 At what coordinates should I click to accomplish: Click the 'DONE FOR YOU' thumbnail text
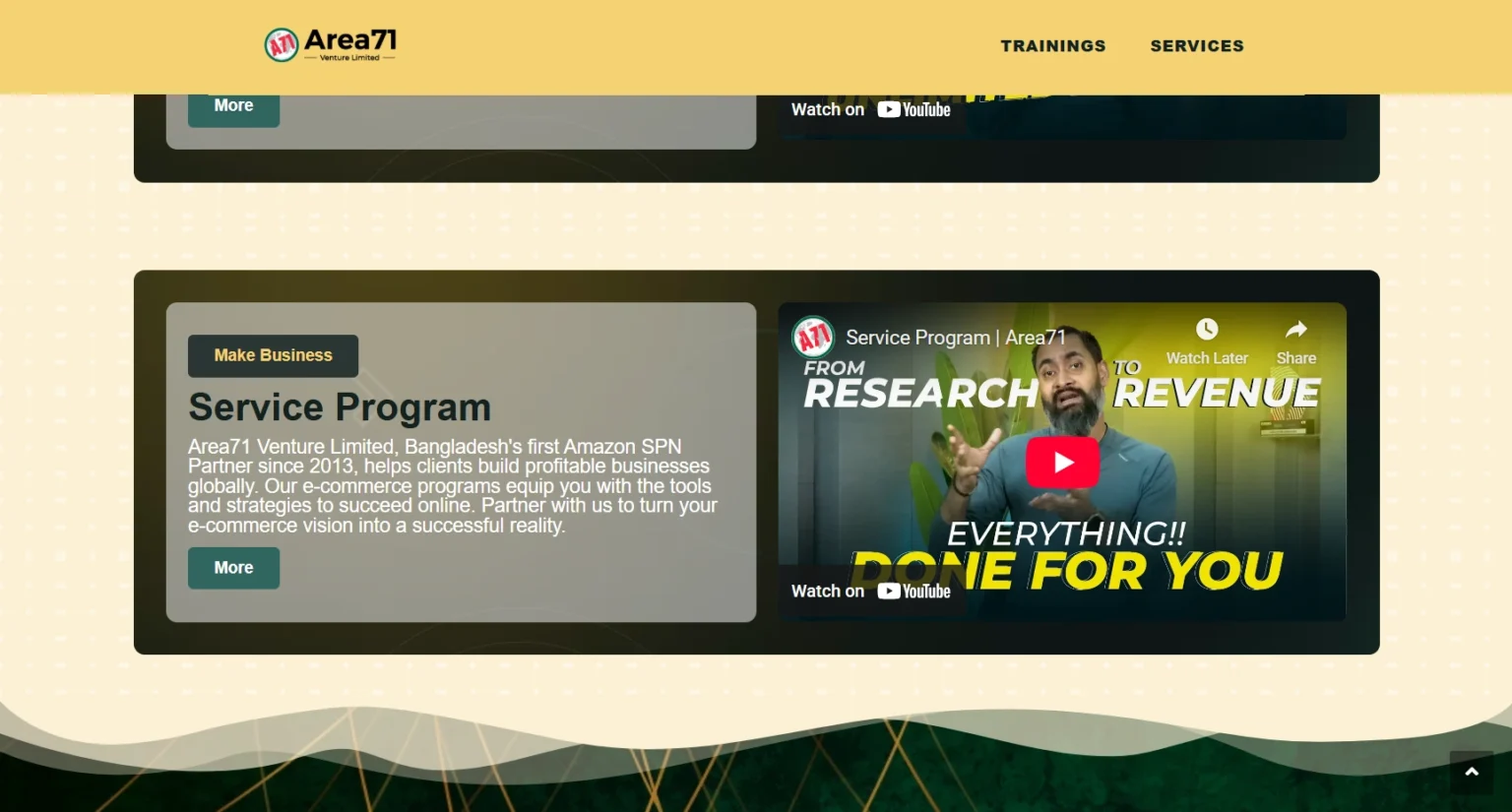pyautogui.click(x=1122, y=571)
